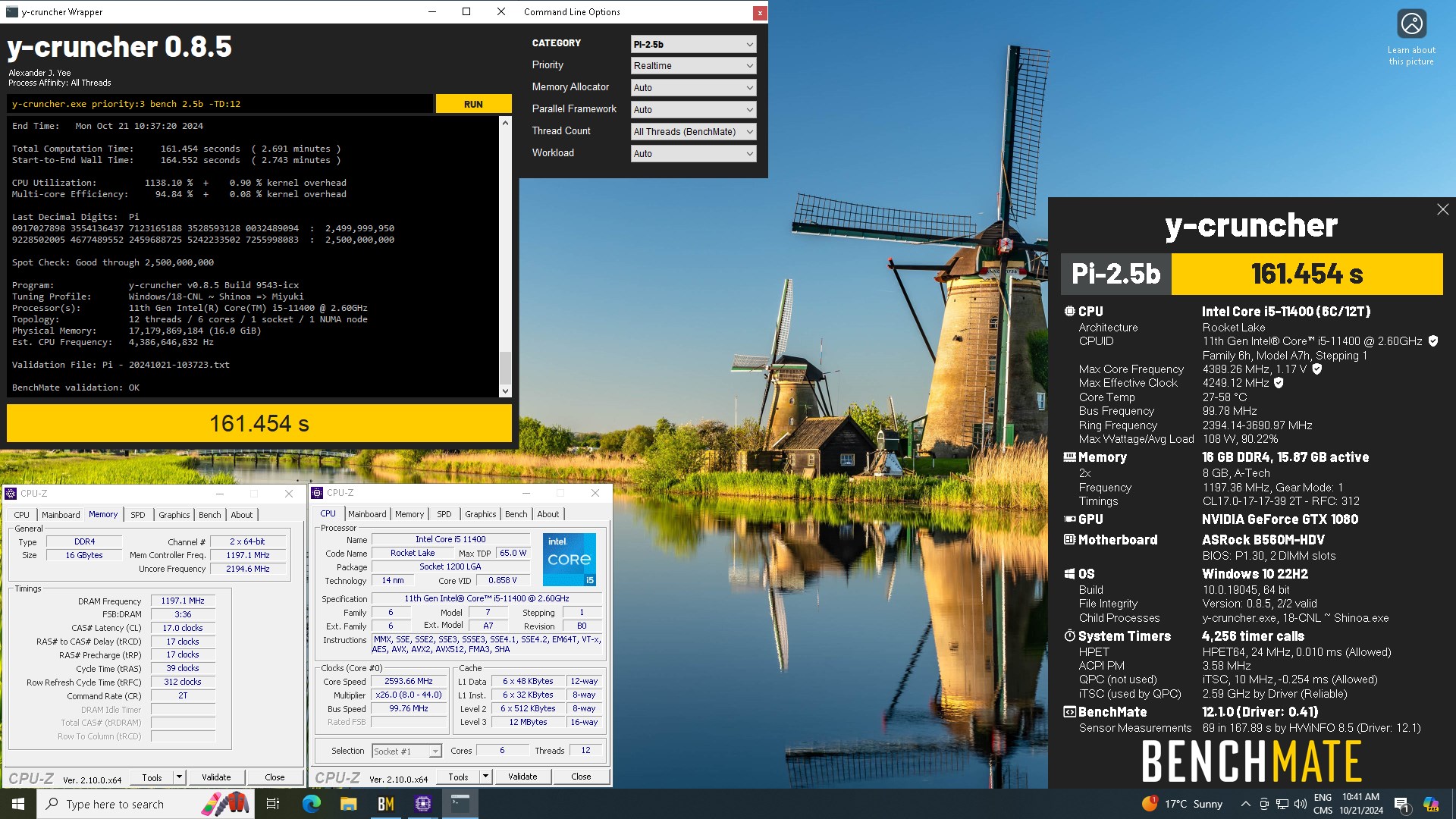Open BenchMate from taskbar
This screenshot has height=819, width=1456.
(x=385, y=804)
